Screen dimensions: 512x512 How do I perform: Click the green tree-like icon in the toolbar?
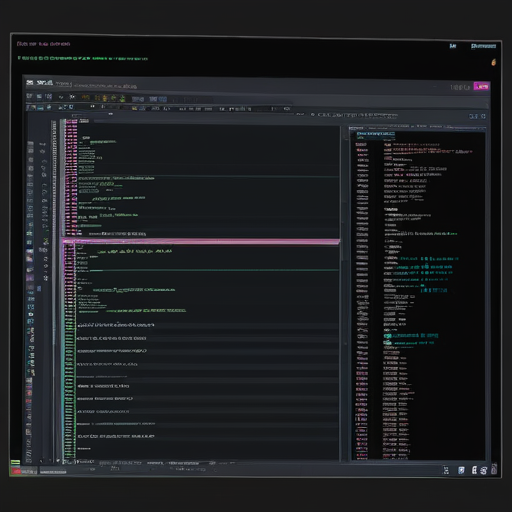122,98
